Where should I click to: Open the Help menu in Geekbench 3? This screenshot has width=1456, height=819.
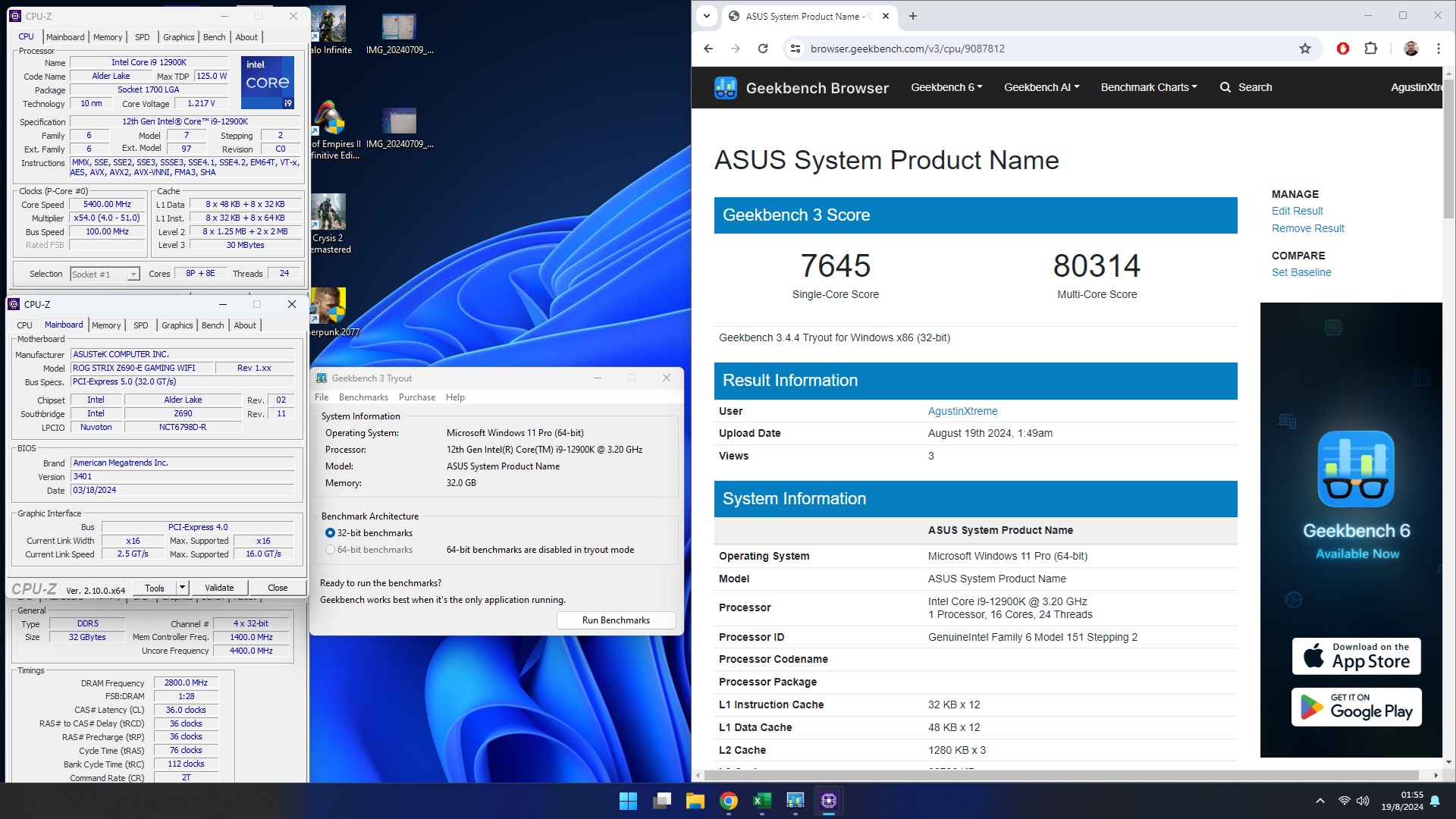pyautogui.click(x=455, y=397)
